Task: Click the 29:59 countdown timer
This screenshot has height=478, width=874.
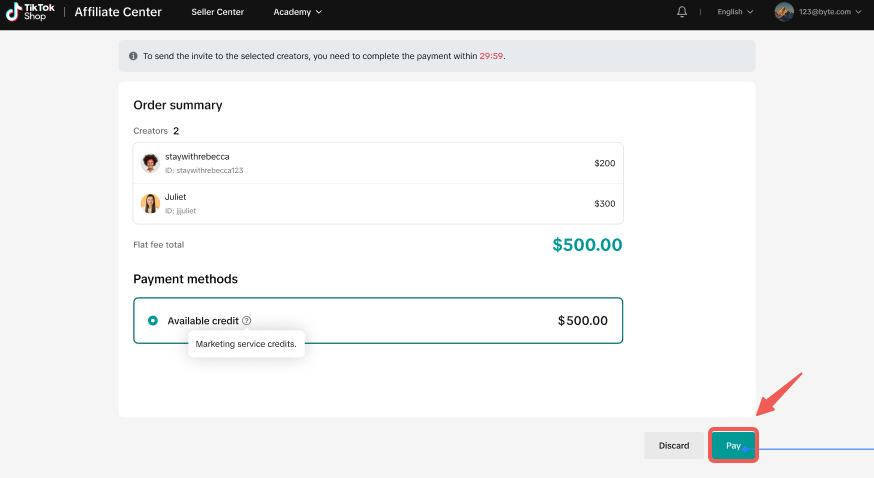Action: coord(490,56)
